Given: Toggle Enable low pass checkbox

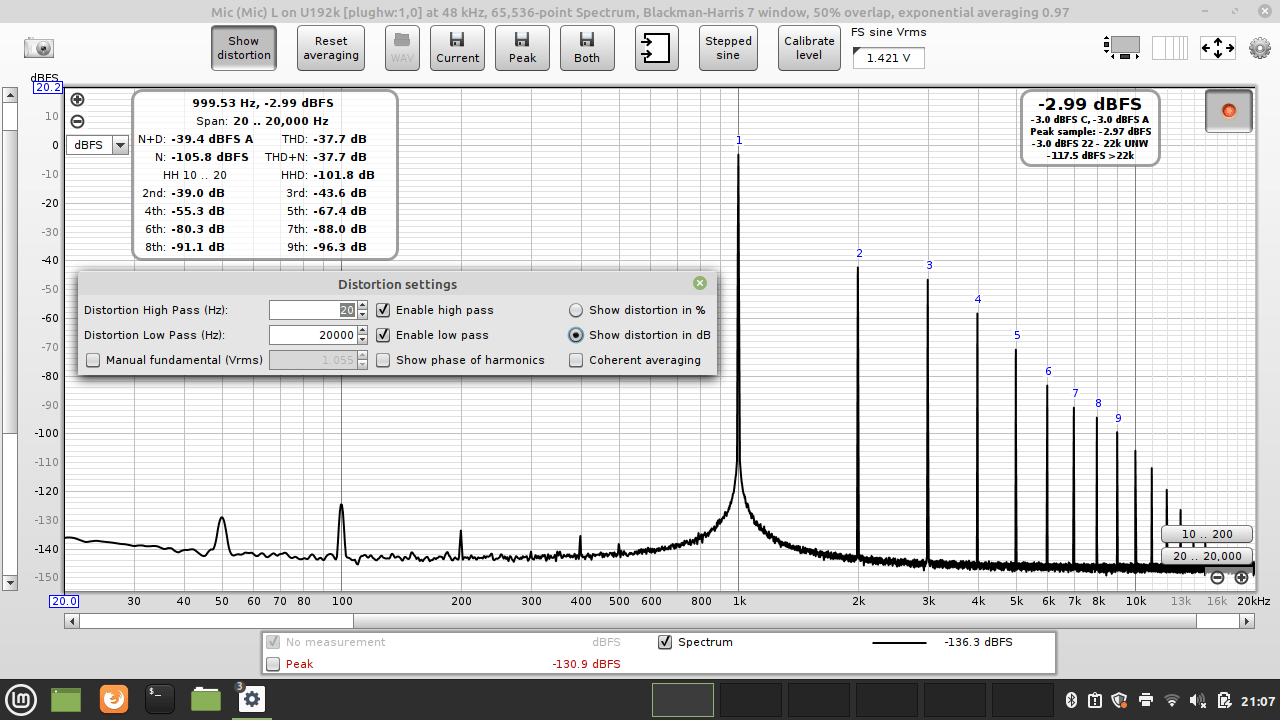Looking at the screenshot, I should 383,335.
